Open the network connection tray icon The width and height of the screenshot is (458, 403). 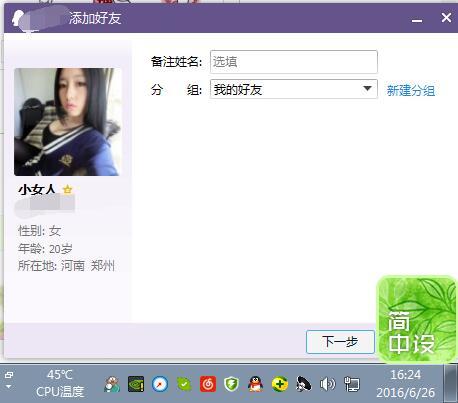[x=352, y=384]
